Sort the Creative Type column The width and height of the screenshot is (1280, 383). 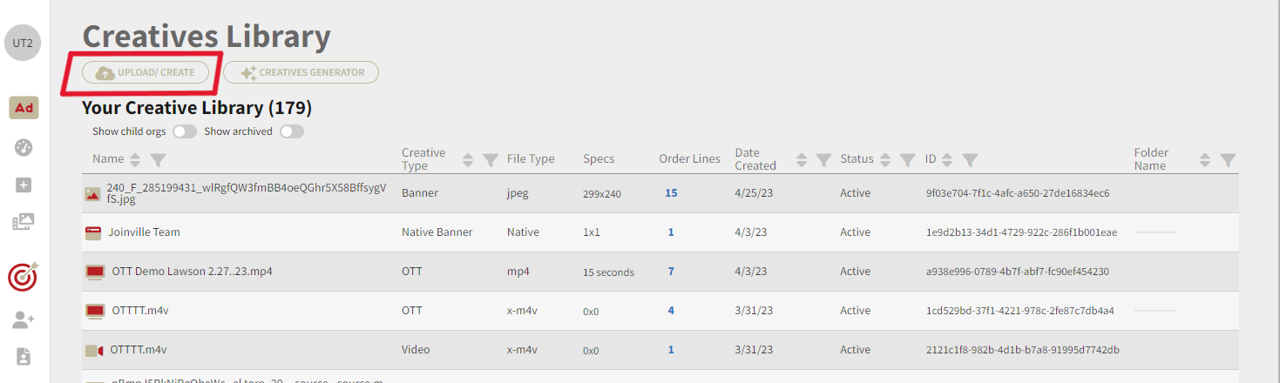[x=467, y=159]
